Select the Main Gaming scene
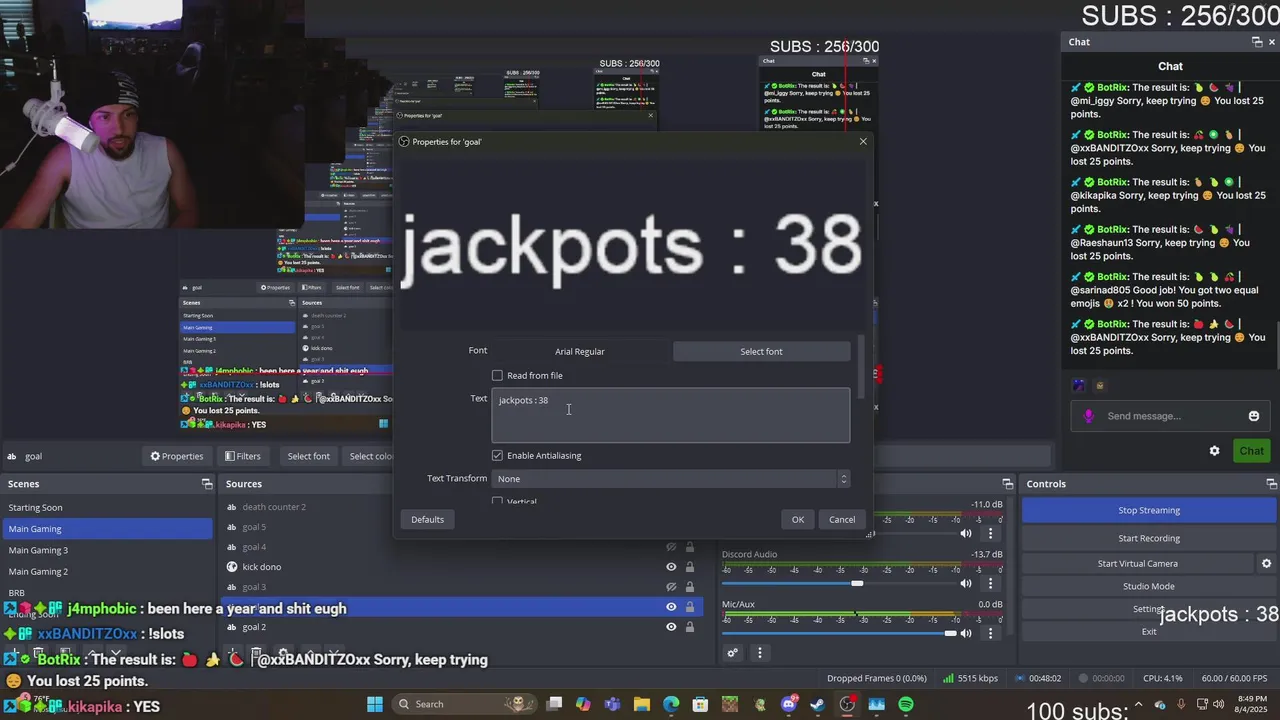 coord(107,529)
